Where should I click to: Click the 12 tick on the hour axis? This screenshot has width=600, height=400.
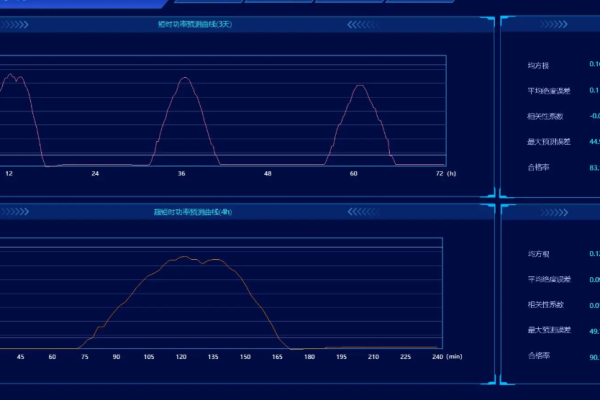point(9,173)
